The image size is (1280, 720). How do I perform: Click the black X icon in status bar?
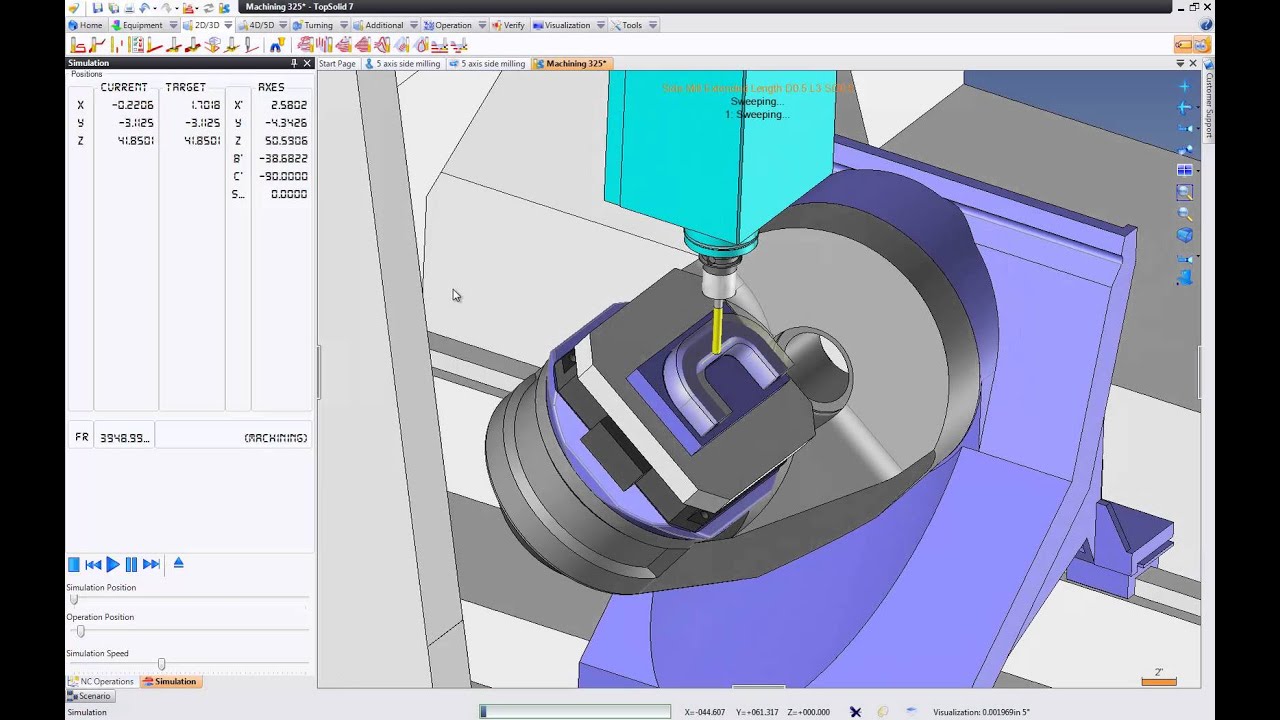pos(855,712)
